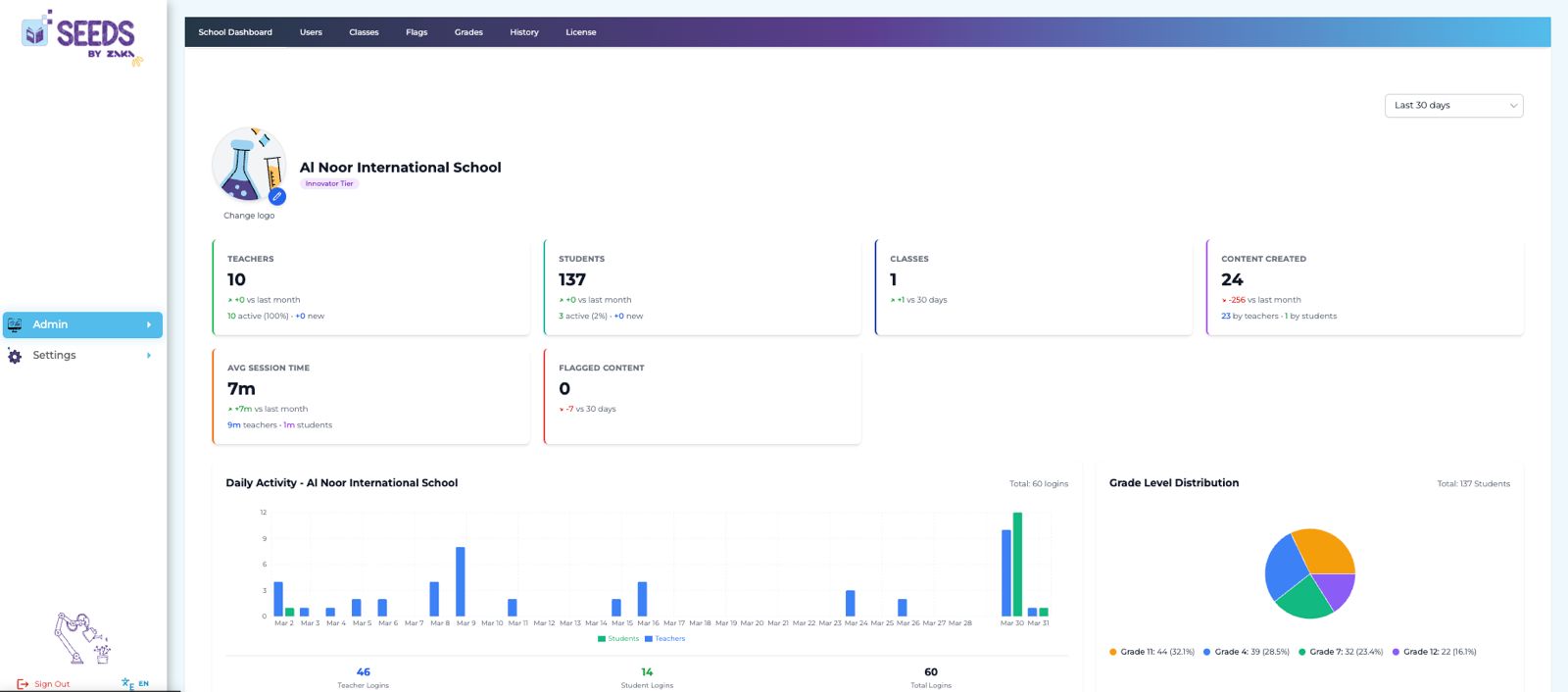
Task: Switch to the Users tab
Action: (311, 32)
